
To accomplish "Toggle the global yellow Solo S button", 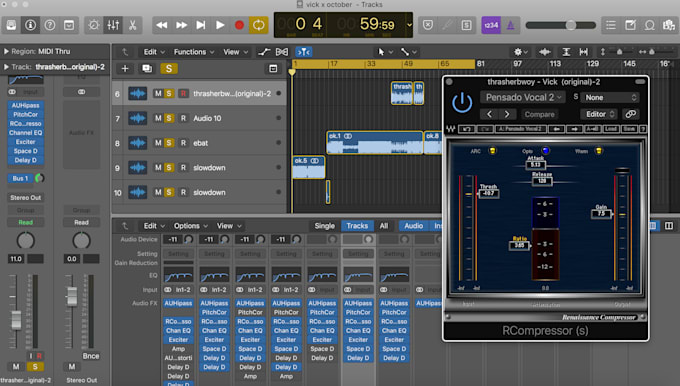I will [169, 69].
